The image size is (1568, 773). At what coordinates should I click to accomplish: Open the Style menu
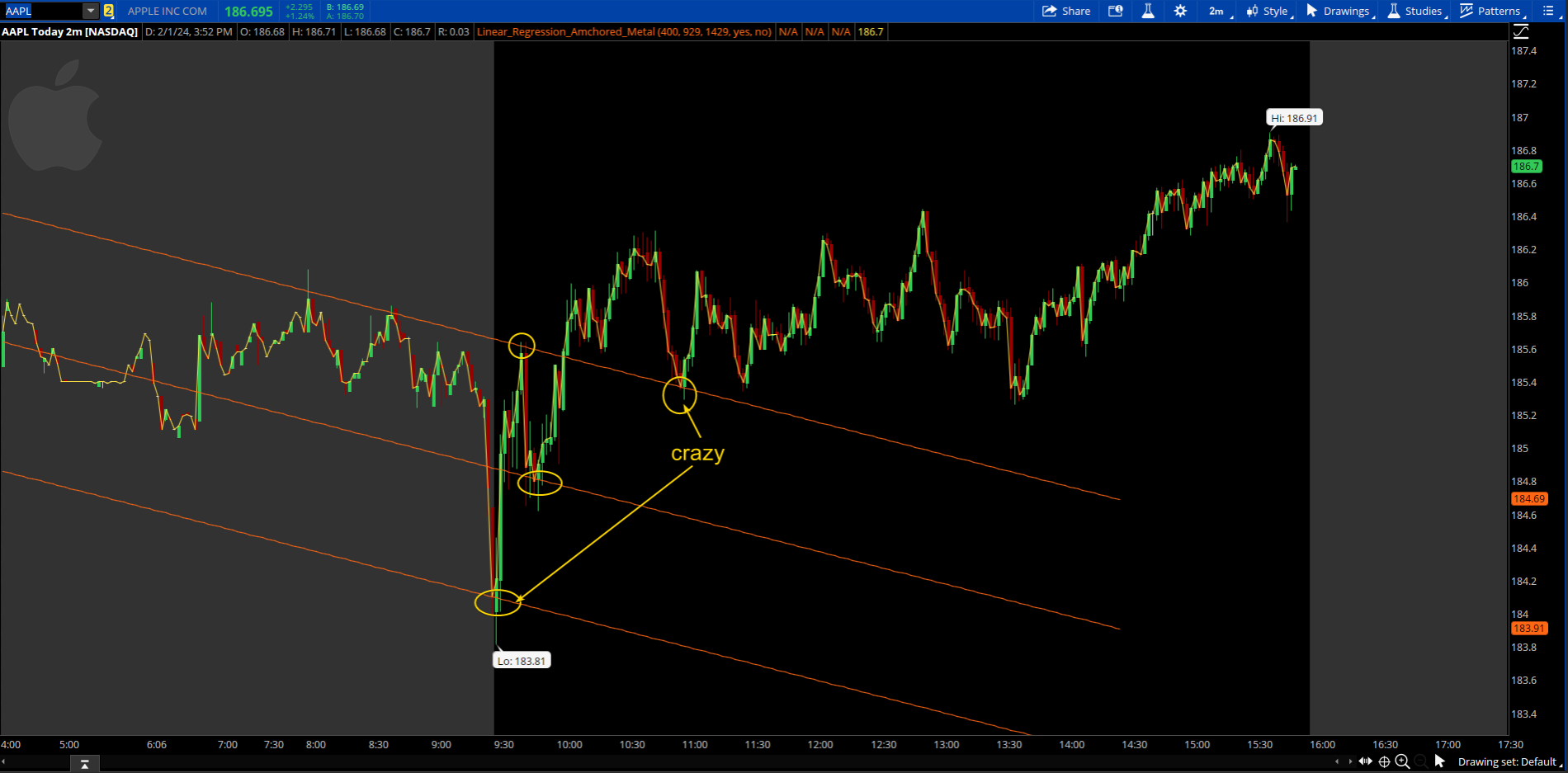pyautogui.click(x=1269, y=11)
